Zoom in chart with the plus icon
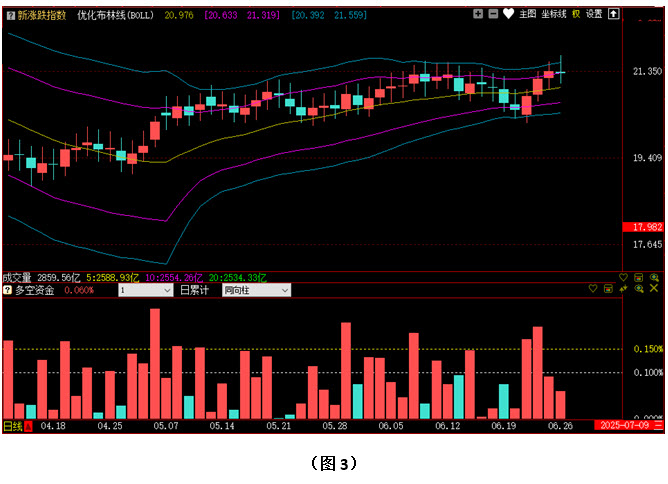 click(x=478, y=14)
